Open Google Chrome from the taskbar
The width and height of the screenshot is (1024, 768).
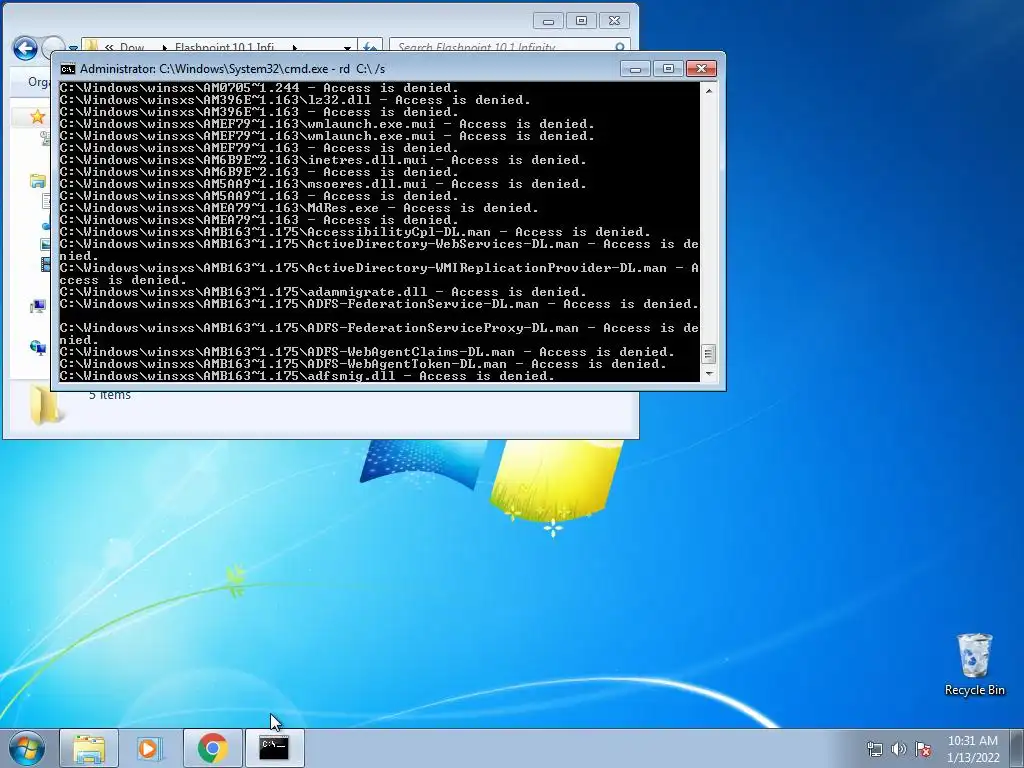coord(212,748)
